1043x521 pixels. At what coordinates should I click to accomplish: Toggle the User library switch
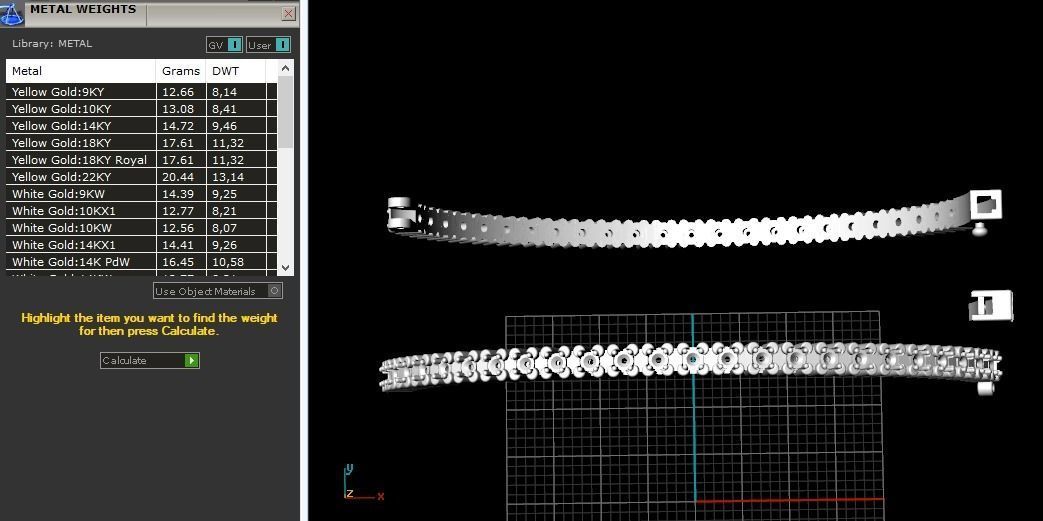pyautogui.click(x=269, y=45)
